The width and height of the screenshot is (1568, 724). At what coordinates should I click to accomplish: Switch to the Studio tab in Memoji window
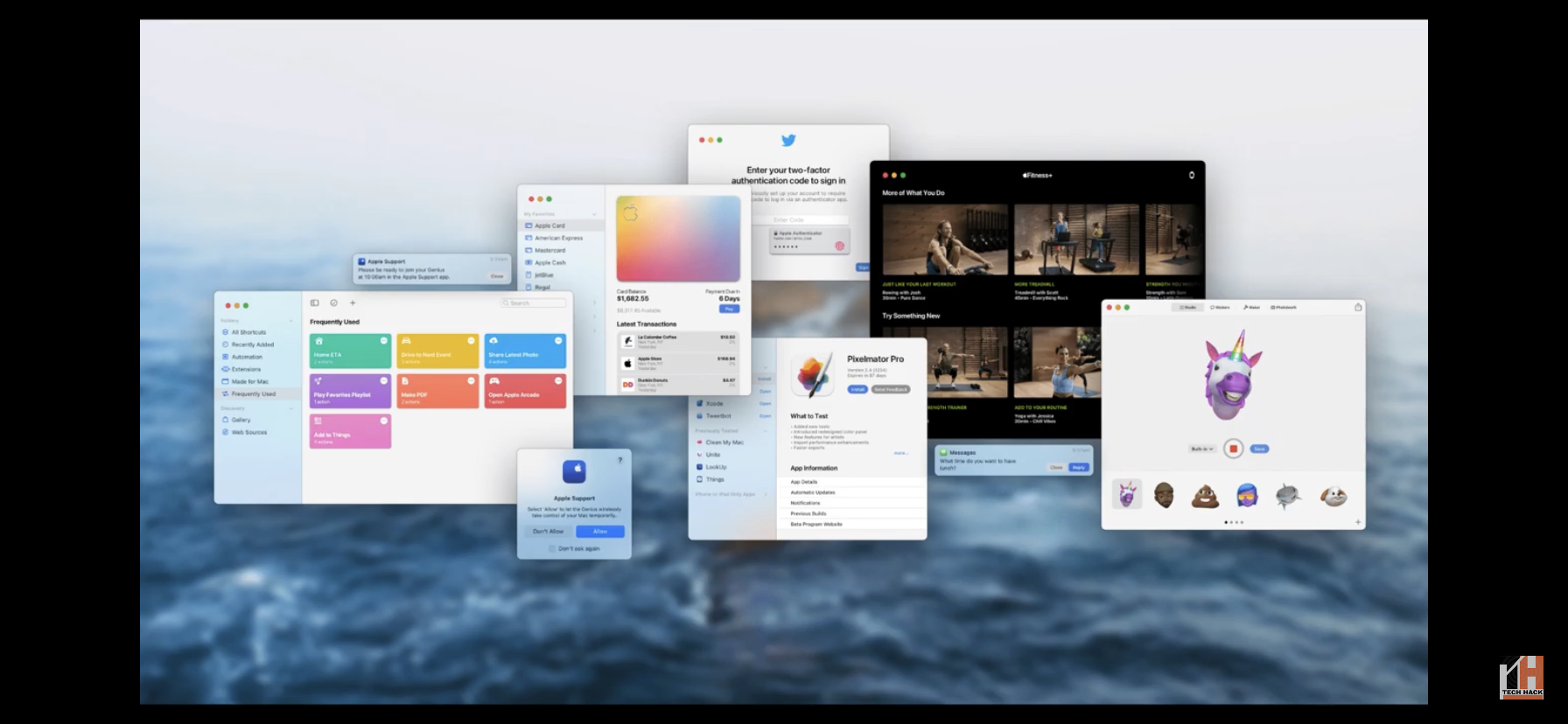coord(1187,308)
